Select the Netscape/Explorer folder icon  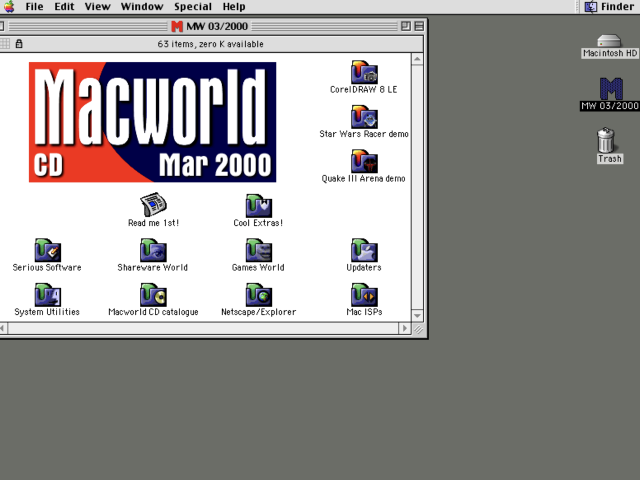pos(259,295)
